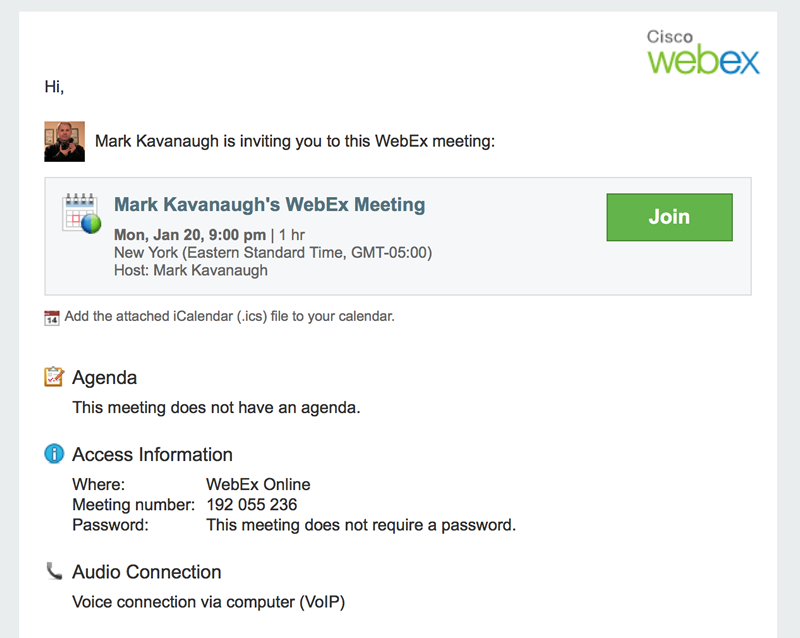Click the New York time zone text
Viewport: 800px width, 638px height.
tap(273, 253)
